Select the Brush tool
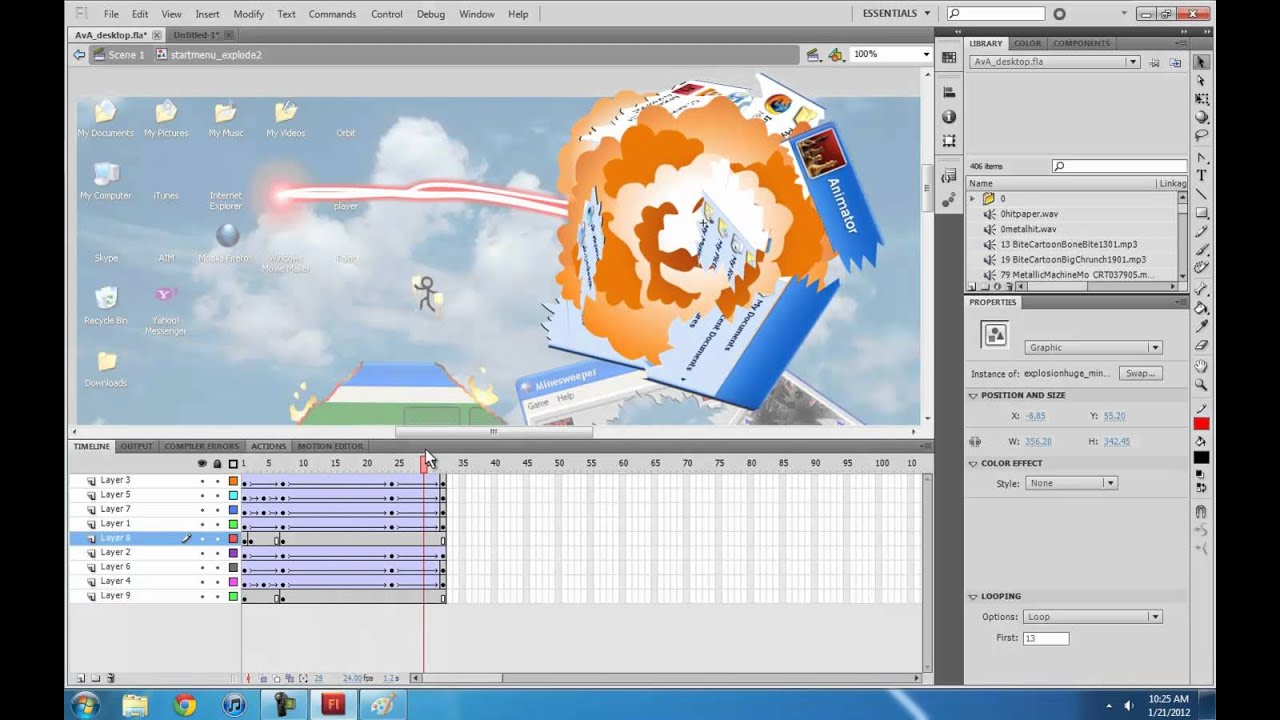Screen dimensions: 1280x720 tap(1201, 249)
